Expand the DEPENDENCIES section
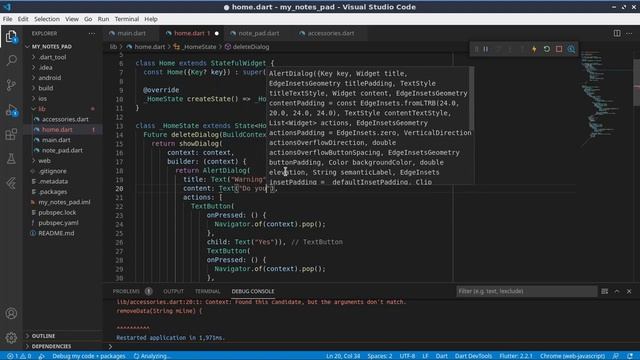 click(x=51, y=346)
